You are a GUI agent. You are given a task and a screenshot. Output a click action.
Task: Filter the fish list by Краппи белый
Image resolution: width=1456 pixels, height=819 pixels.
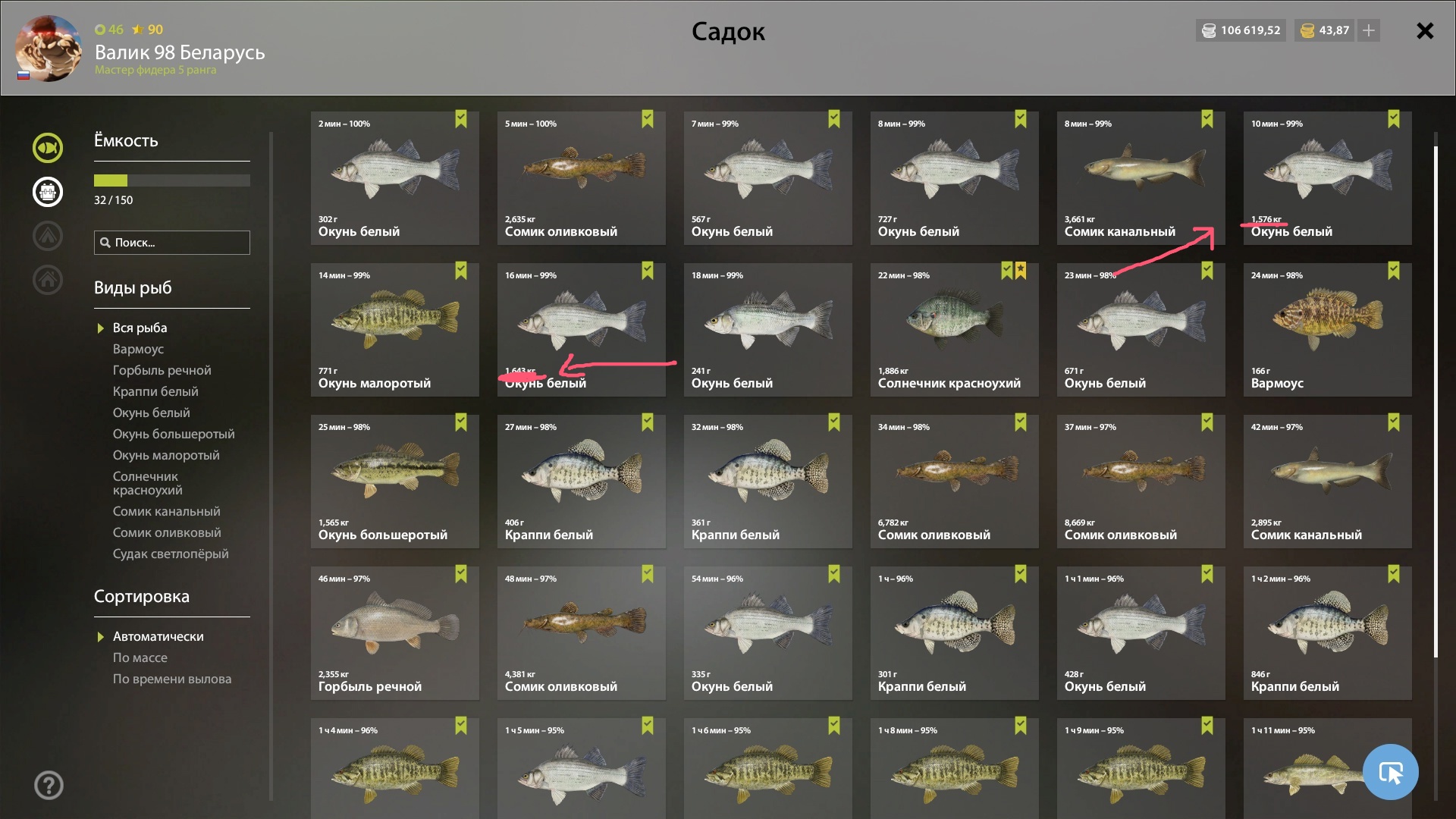click(155, 391)
